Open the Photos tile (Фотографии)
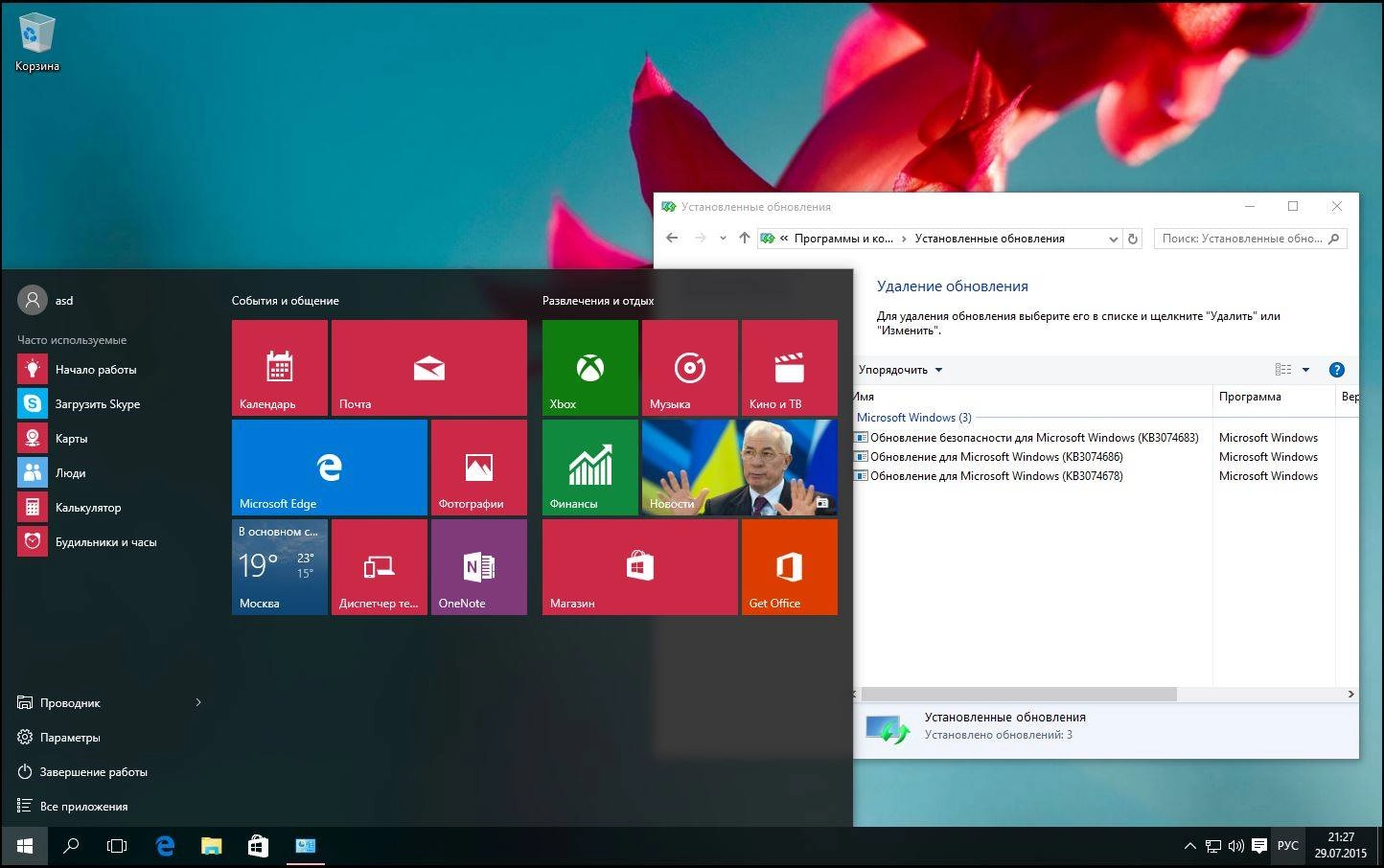The height and width of the screenshot is (868, 1384). pos(479,468)
